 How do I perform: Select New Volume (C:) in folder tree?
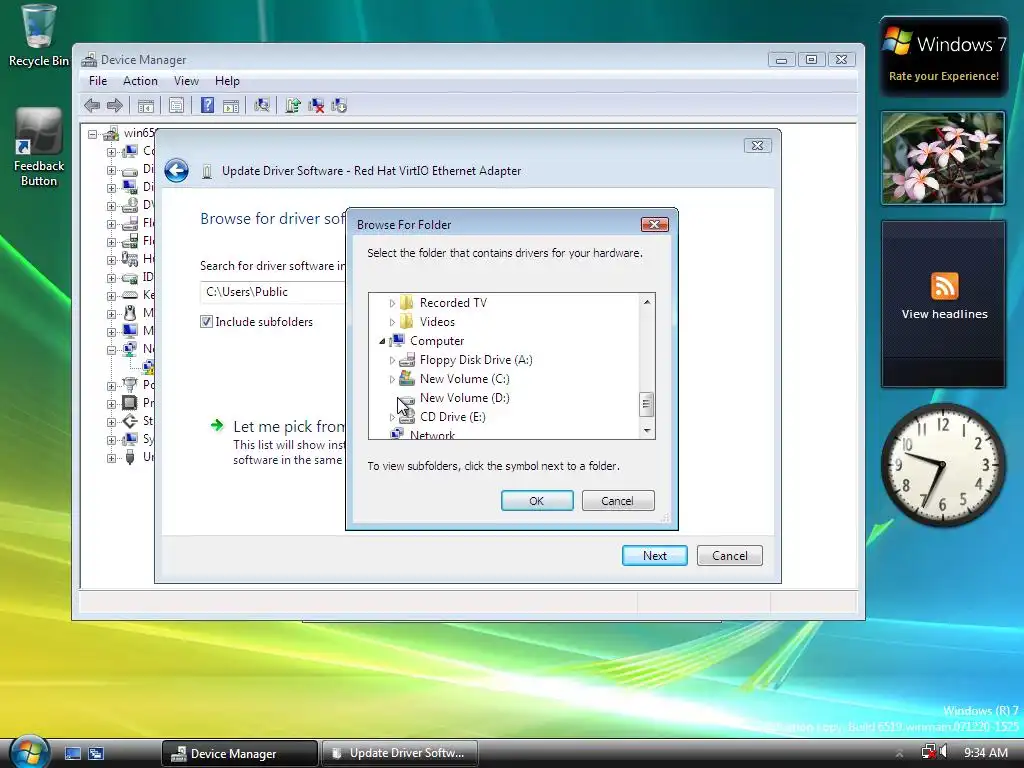464,379
